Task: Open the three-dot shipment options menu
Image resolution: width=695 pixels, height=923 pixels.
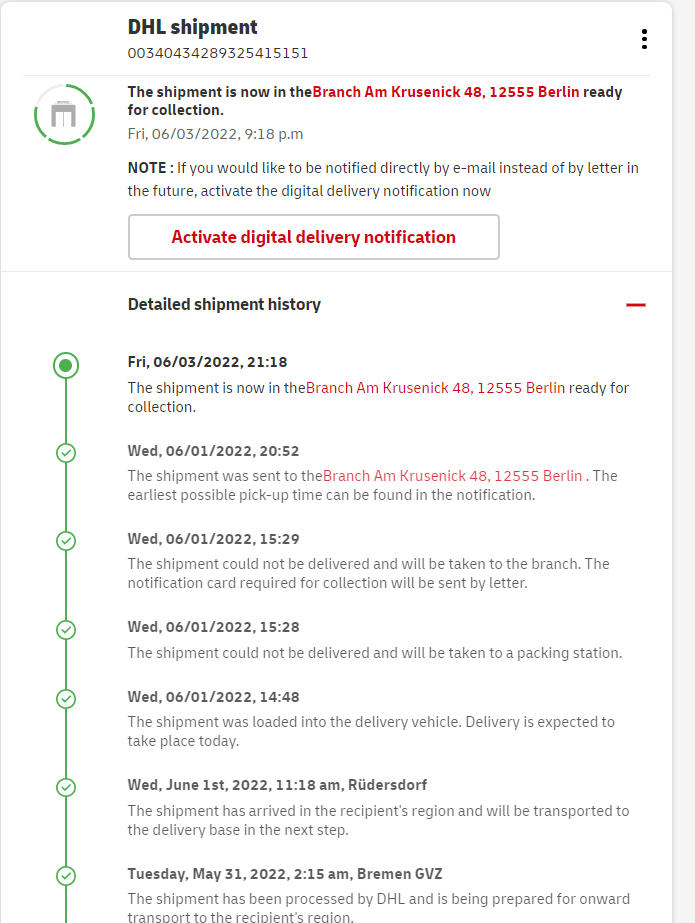Action: [x=644, y=39]
